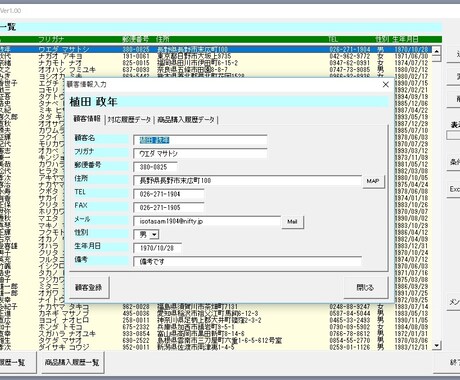The image size is (460, 380).
Task: Click the 住所 field 長野県長野市末広町100
Action: coord(247,181)
